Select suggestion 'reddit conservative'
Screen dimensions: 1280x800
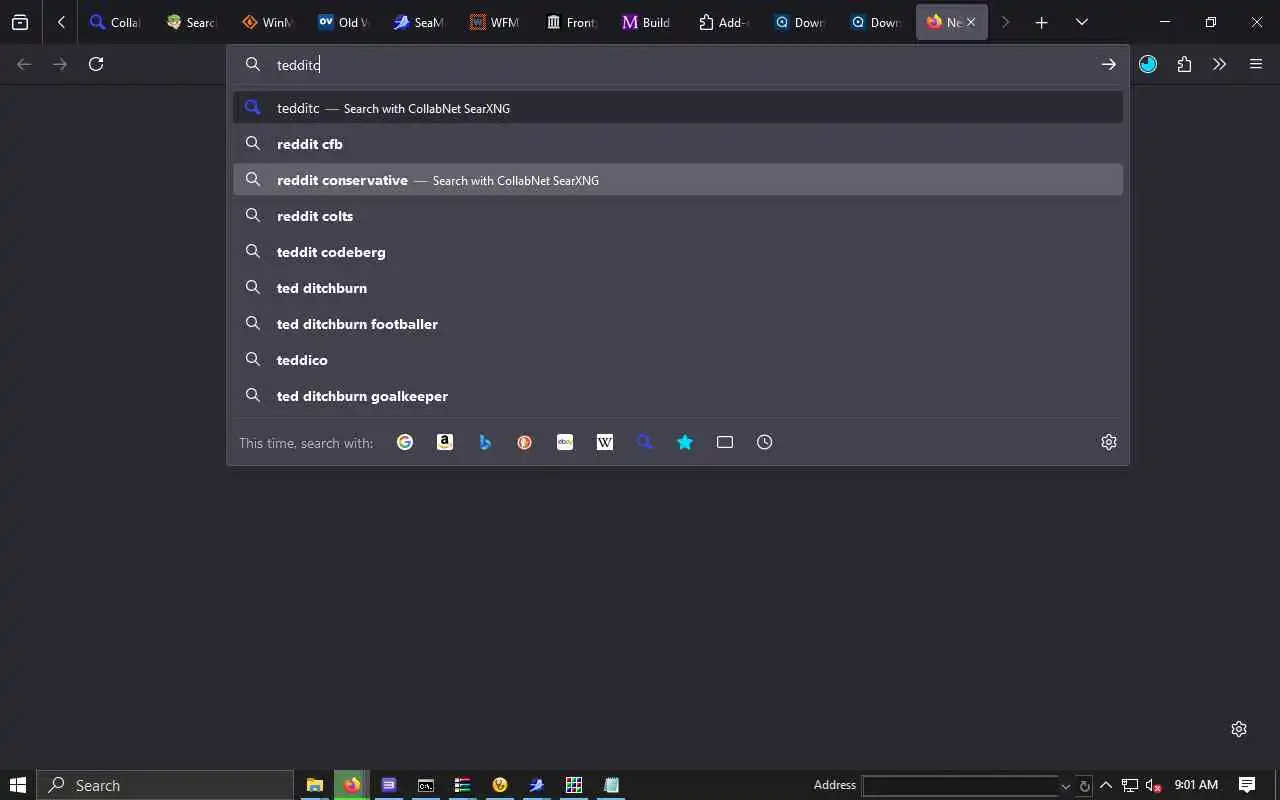pyautogui.click(x=678, y=180)
